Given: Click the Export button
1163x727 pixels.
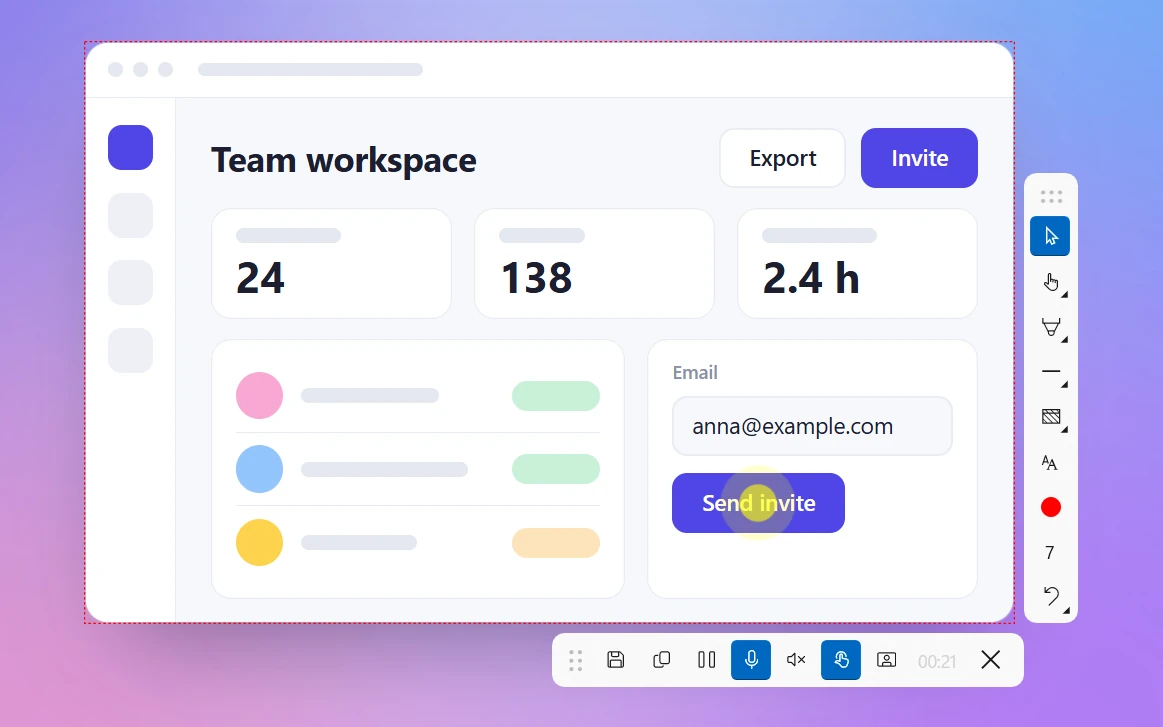Looking at the screenshot, I should (x=783, y=158).
